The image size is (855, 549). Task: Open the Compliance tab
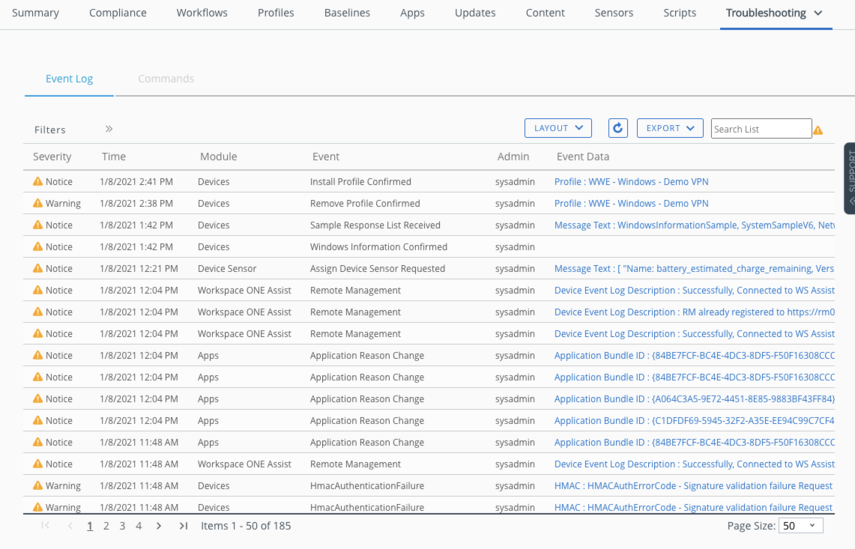[118, 13]
